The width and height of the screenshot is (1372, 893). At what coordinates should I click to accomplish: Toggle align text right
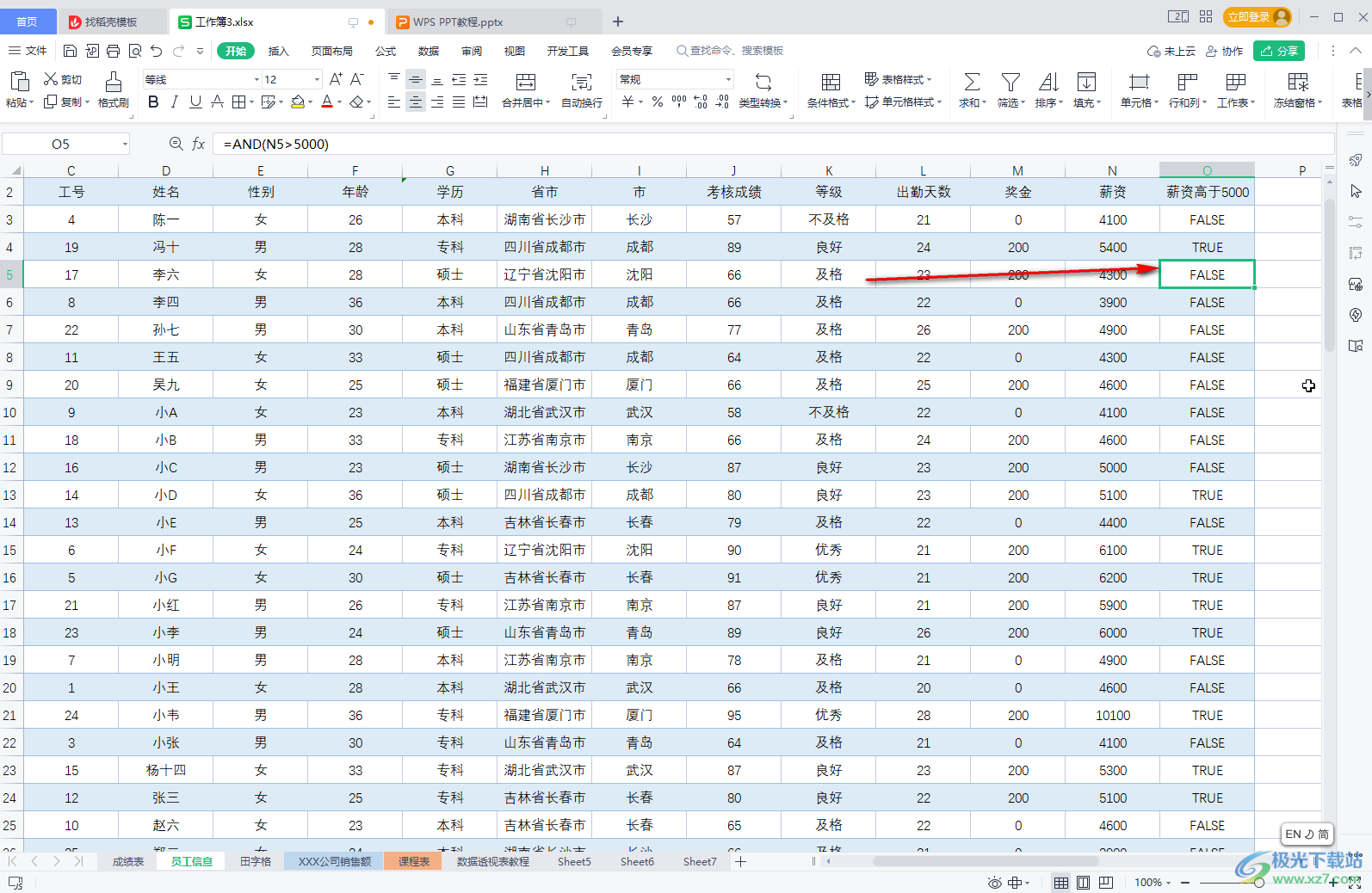[437, 102]
